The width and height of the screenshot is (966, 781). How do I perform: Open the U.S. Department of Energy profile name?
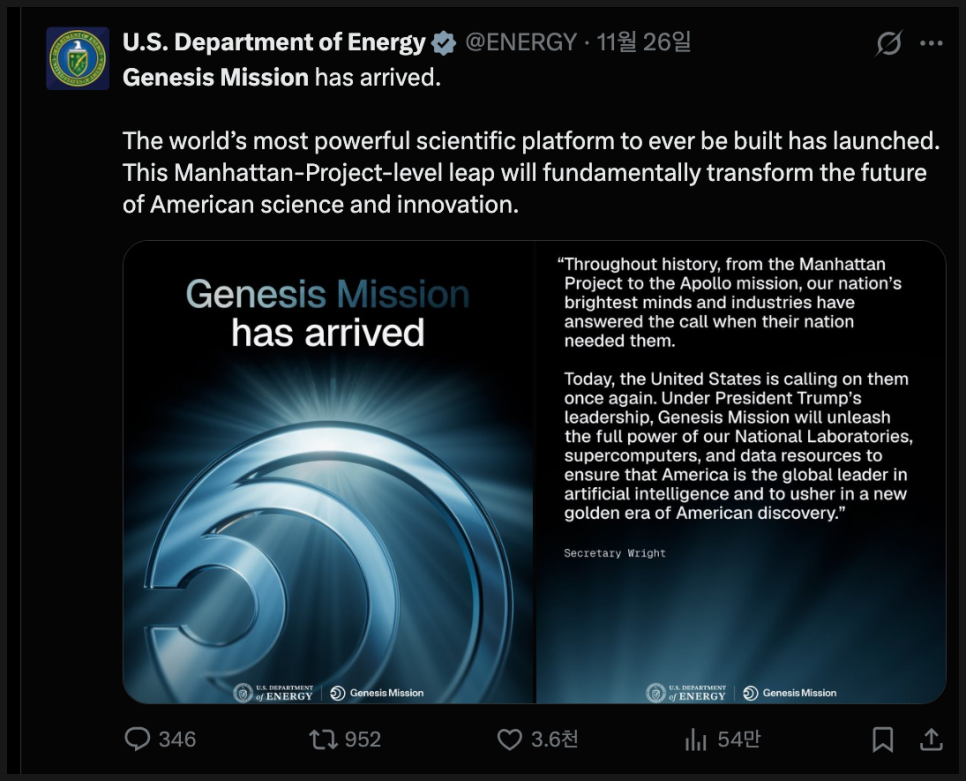[x=274, y=42]
